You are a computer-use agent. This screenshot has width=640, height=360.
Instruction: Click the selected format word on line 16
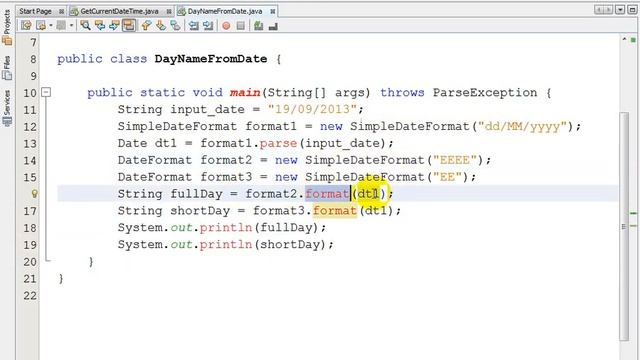pos(328,193)
